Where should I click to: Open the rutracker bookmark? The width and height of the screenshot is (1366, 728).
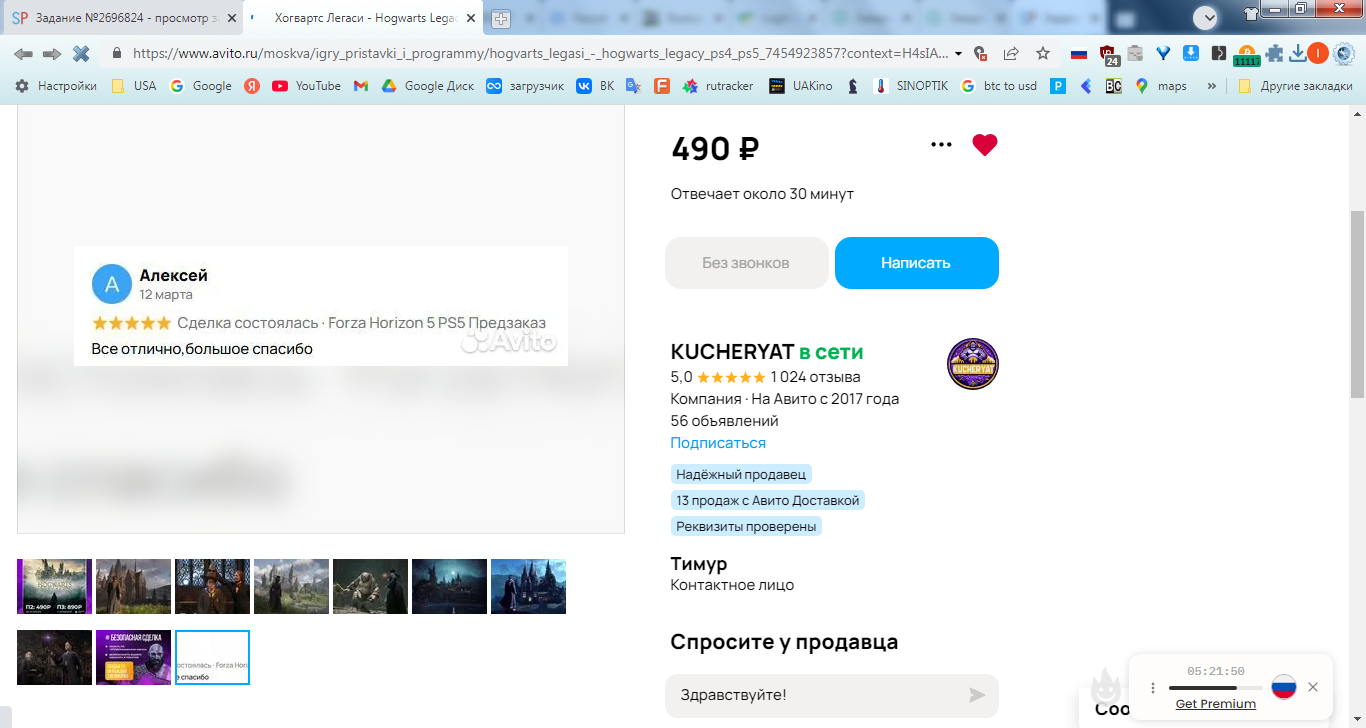(x=718, y=86)
